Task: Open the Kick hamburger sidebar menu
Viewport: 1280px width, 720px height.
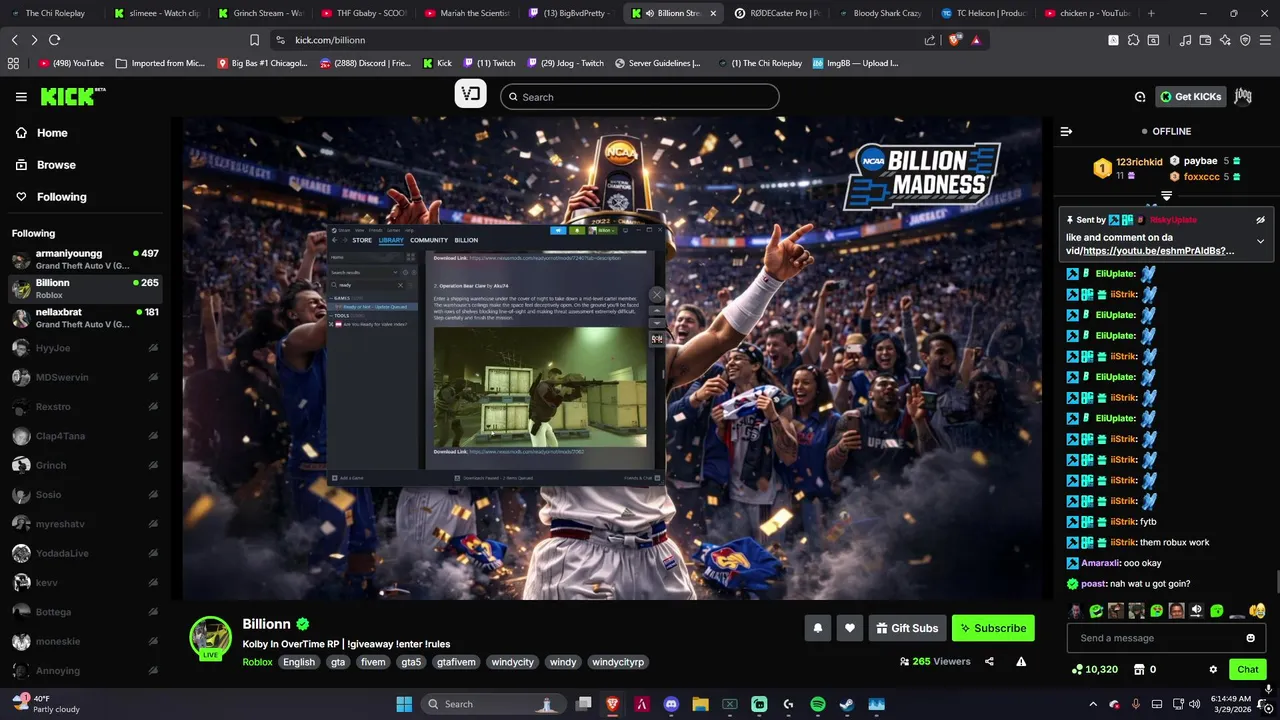Action: 21,97
